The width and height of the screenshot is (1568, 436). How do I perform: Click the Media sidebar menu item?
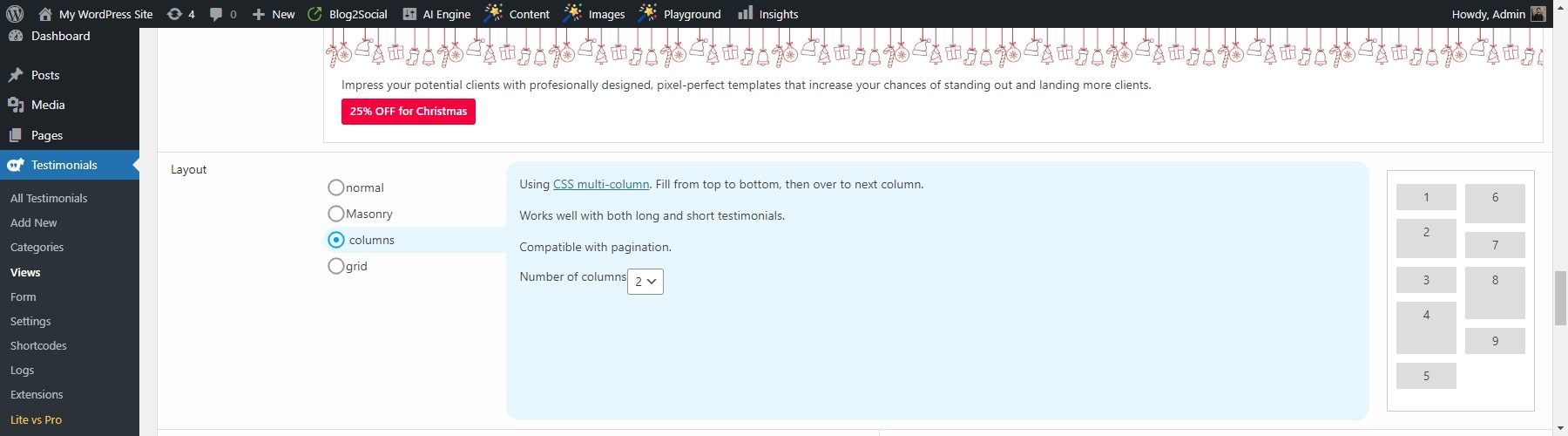click(x=48, y=105)
